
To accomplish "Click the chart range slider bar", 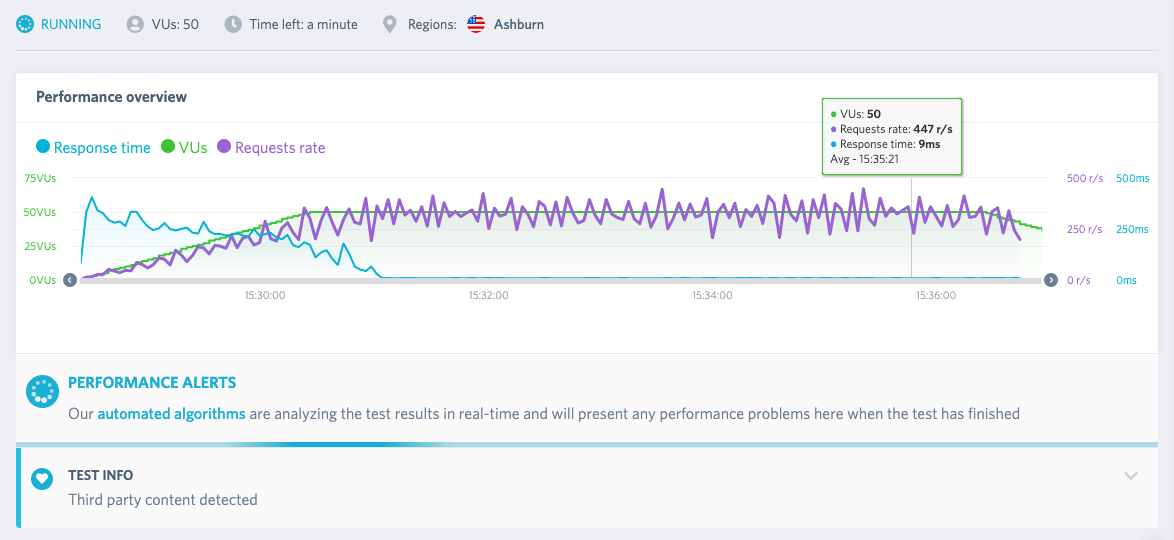I will tap(560, 281).
